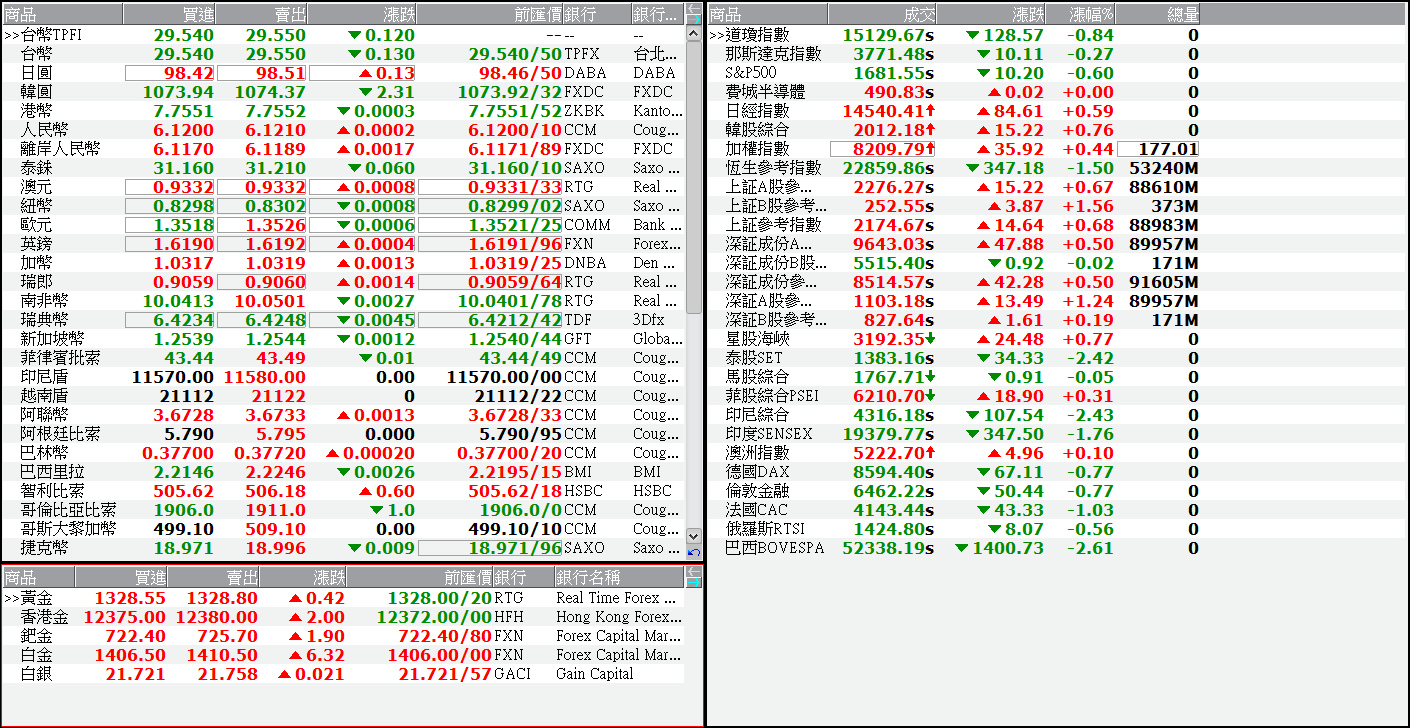This screenshot has height=728, width=1410.
Task: Select the 南非幣 currency row
Action: click(344, 301)
